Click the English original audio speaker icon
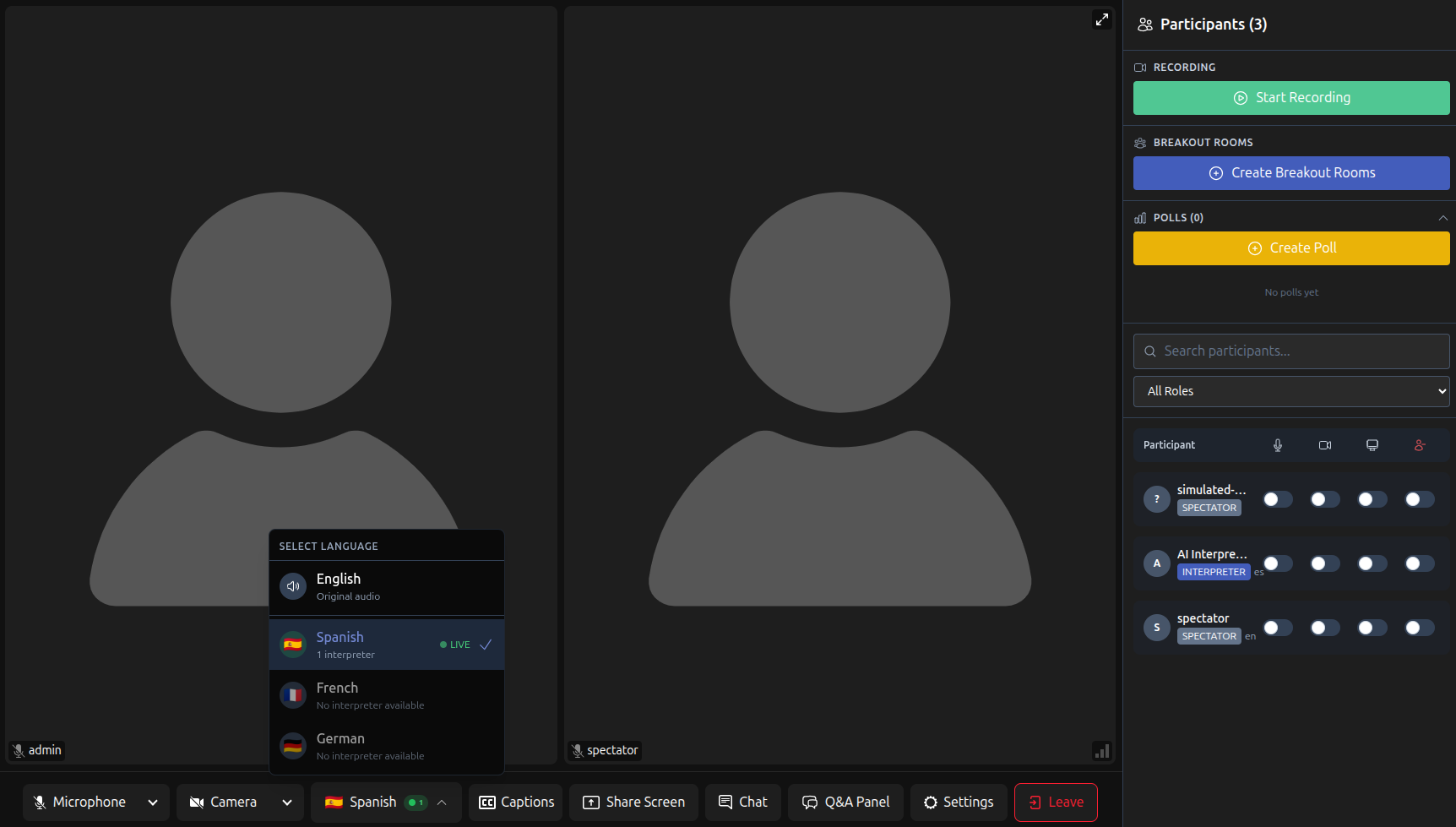 [x=293, y=586]
